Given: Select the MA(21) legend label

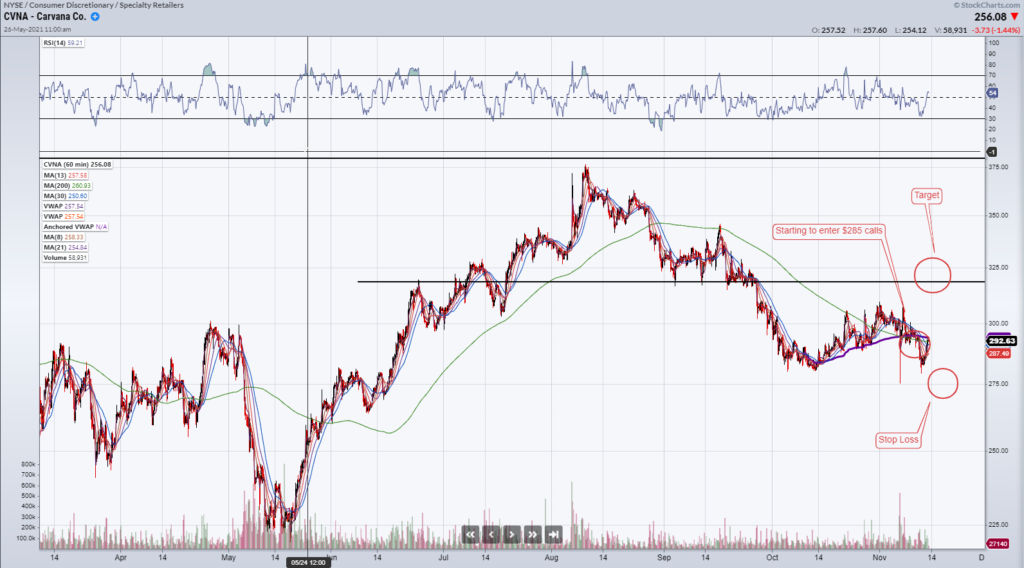Looking at the screenshot, I should pos(65,247).
